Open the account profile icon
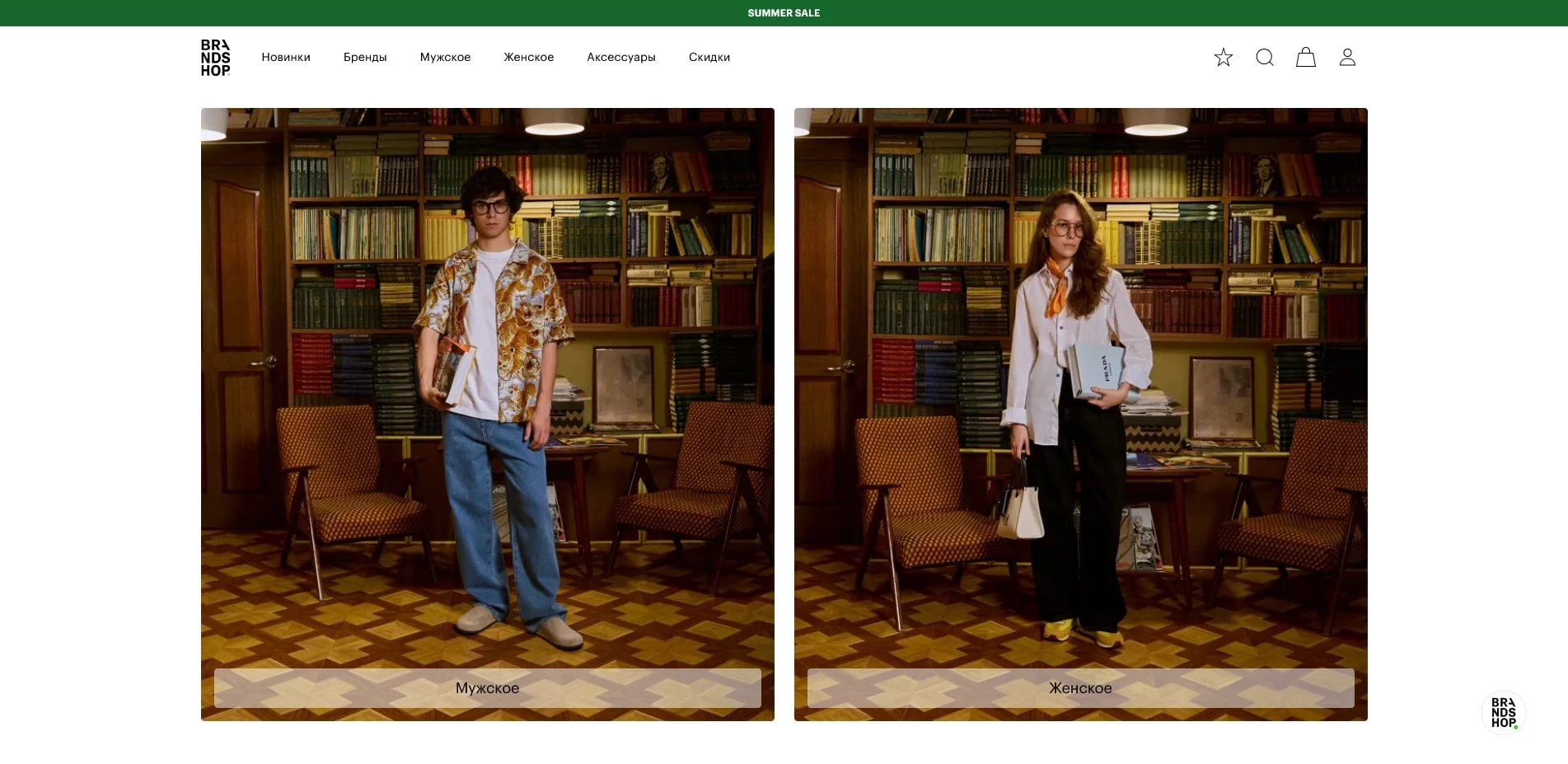The image size is (1568, 764). point(1347,57)
